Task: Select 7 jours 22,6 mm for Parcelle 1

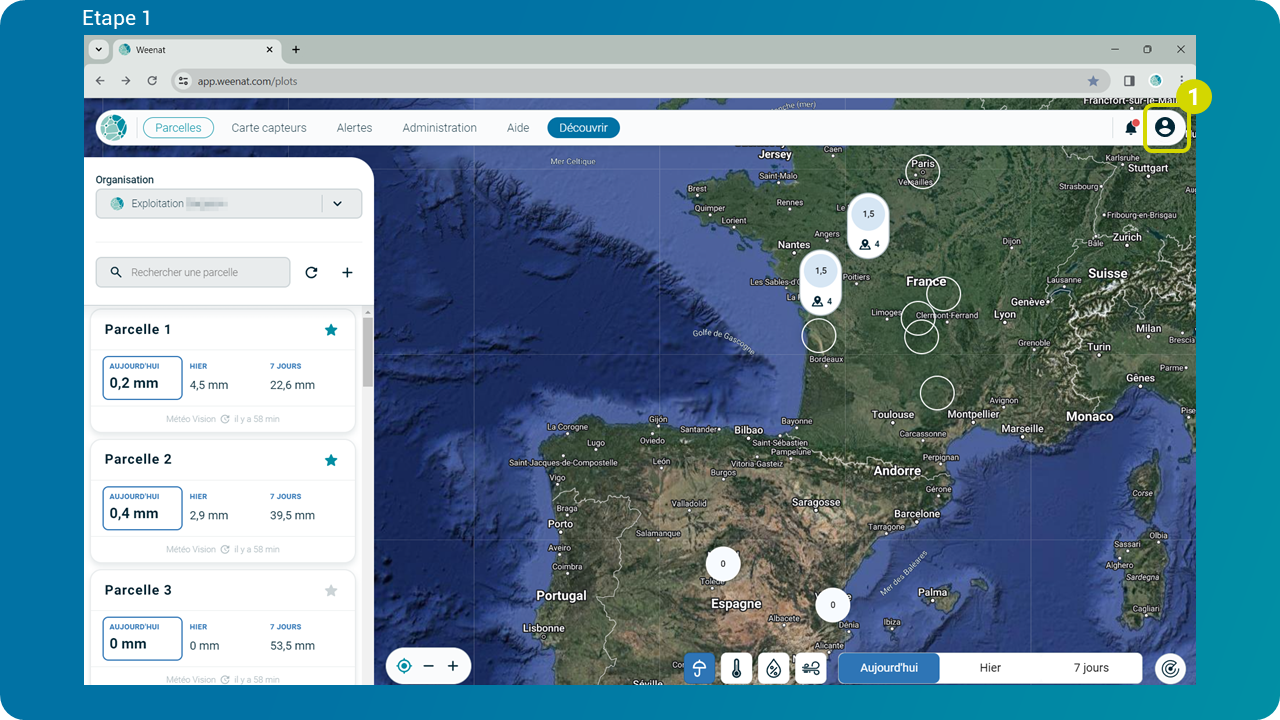Action: pos(292,377)
